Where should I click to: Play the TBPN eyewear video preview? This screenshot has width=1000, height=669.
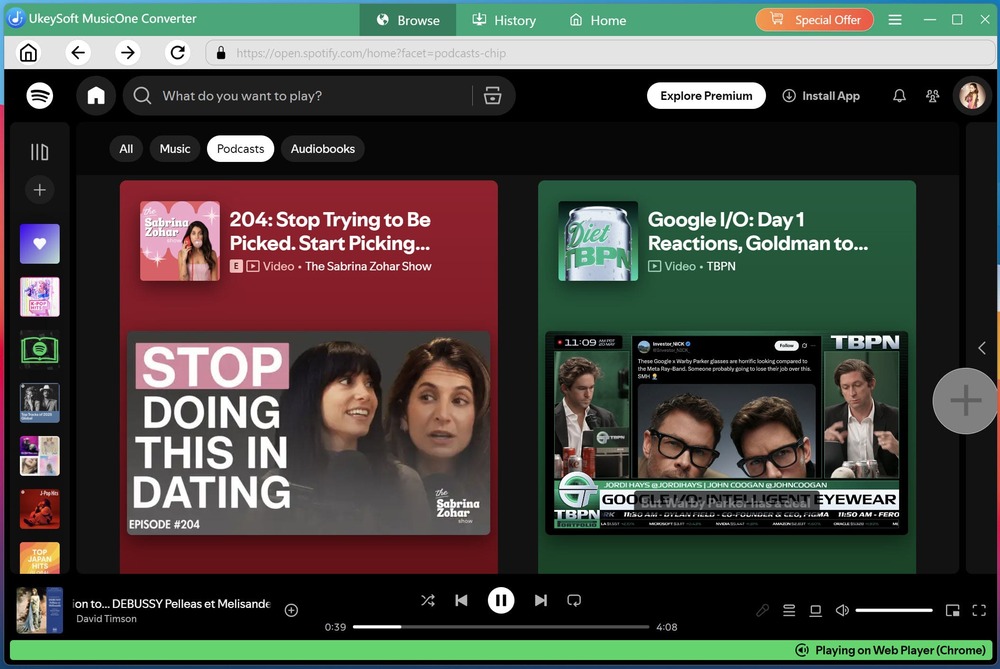pyautogui.click(x=726, y=433)
